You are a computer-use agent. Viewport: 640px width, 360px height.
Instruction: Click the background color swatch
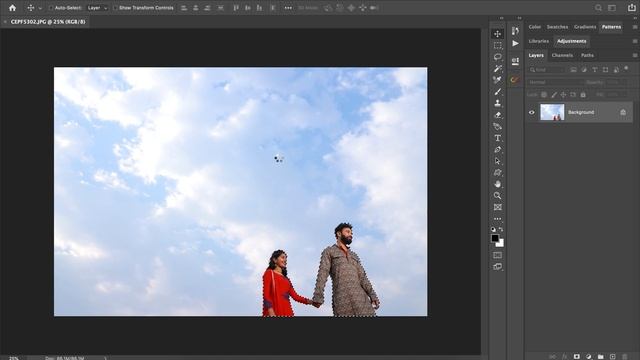[501, 244]
